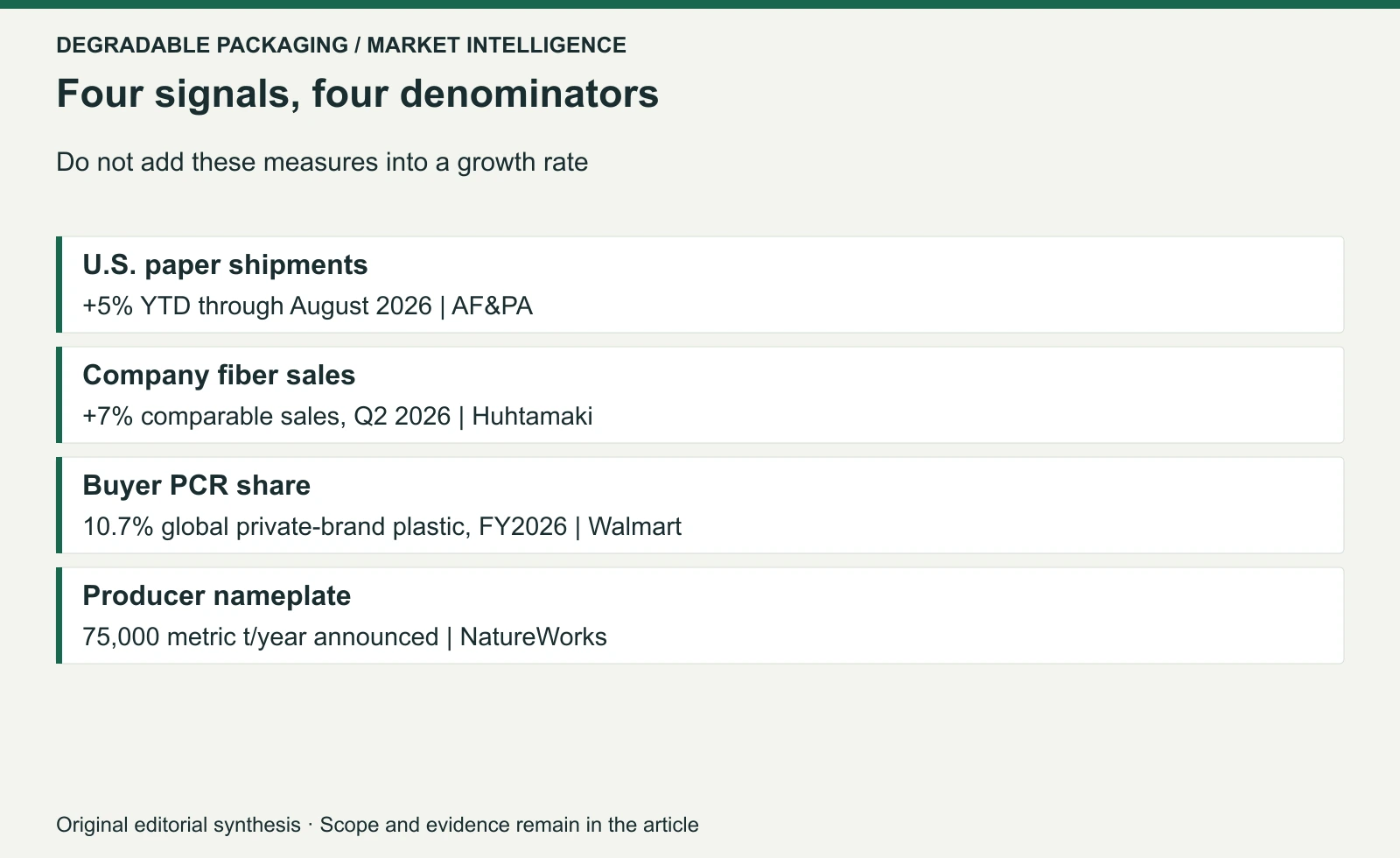The image size is (1400, 858).
Task: Click the subtitle about not adding measures
Action: click(322, 163)
